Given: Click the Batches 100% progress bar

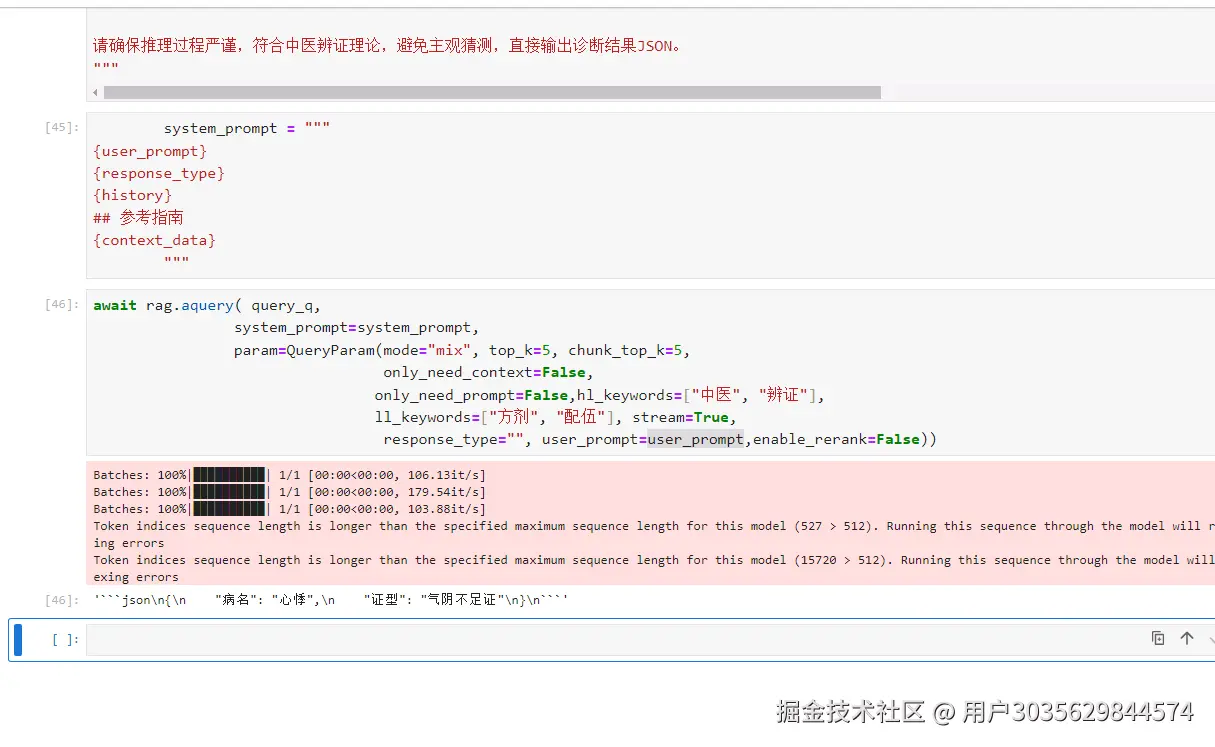Looking at the screenshot, I should pyautogui.click(x=229, y=475).
